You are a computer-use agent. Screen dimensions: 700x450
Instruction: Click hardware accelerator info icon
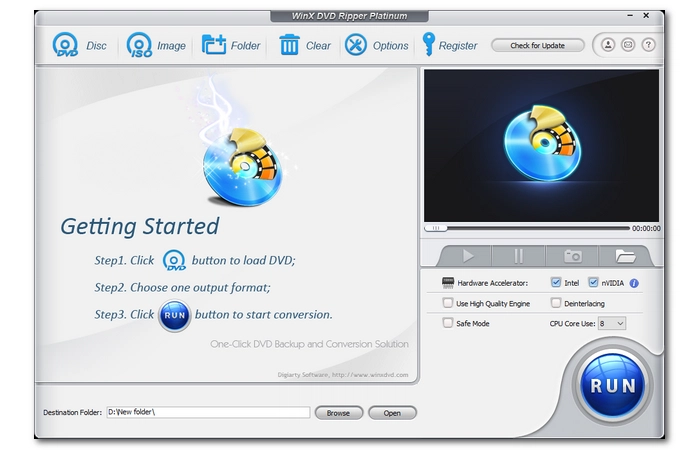(x=634, y=283)
